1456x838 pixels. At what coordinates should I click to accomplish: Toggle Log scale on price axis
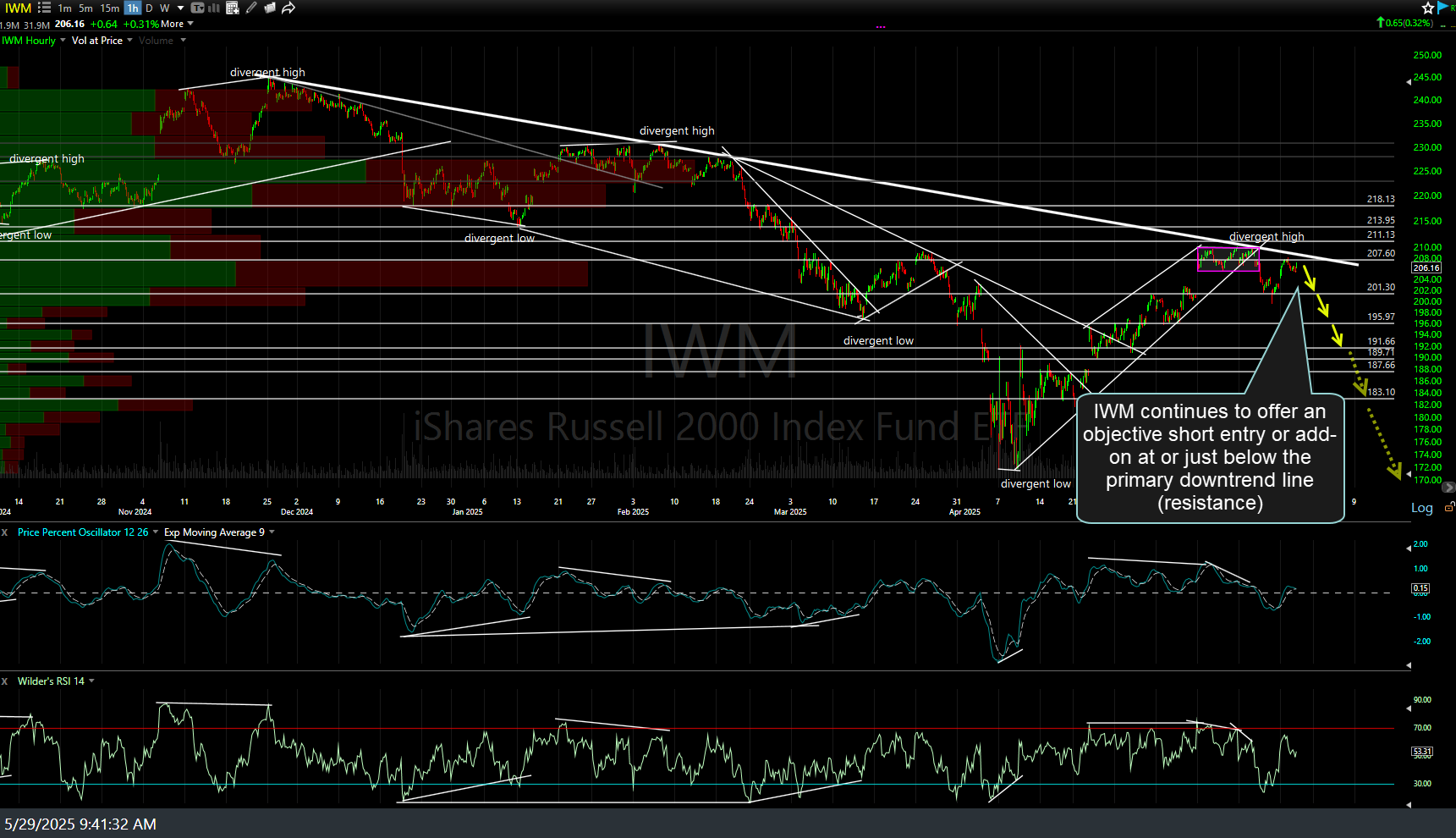coord(1421,508)
